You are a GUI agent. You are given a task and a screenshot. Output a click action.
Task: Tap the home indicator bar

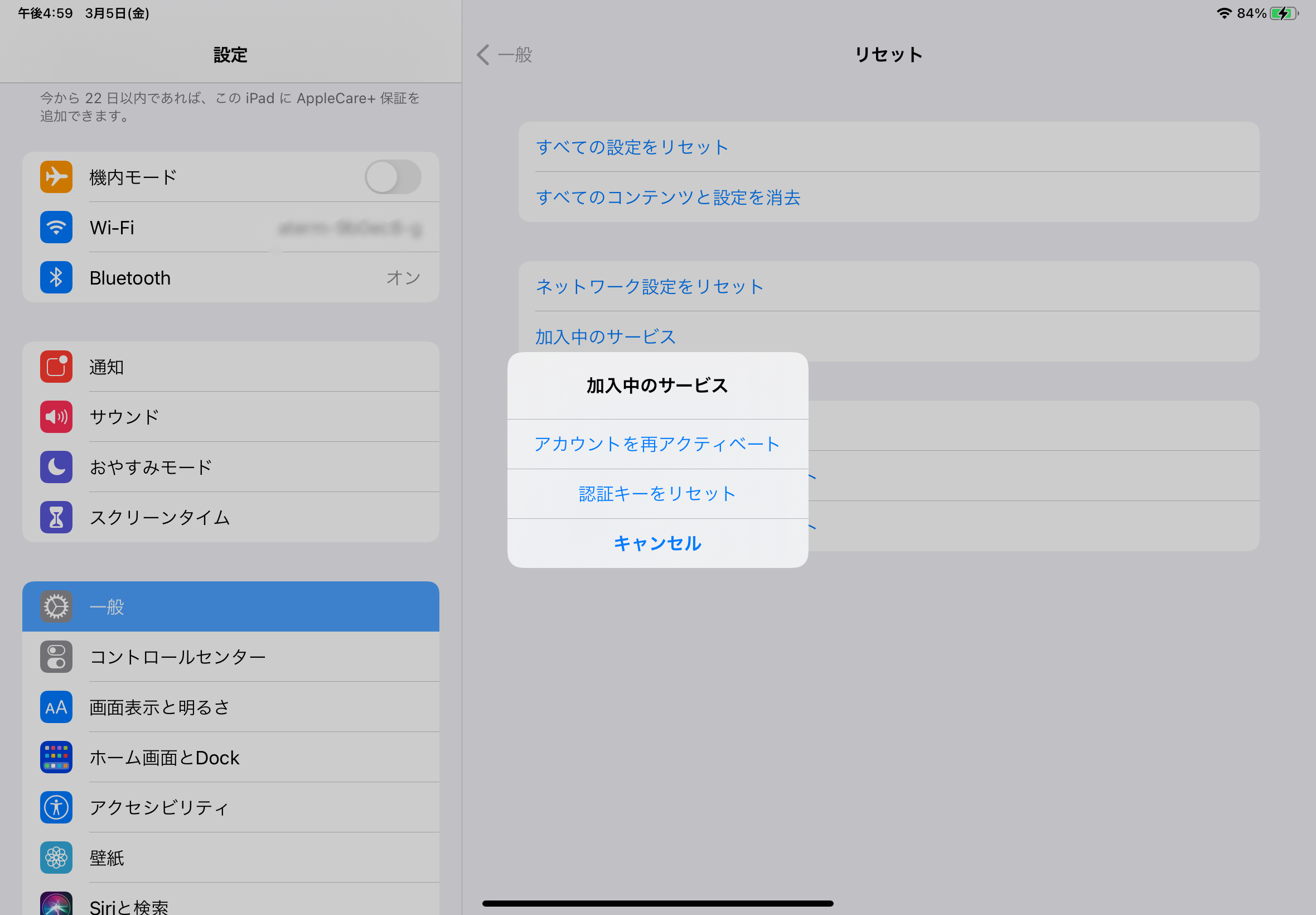click(x=657, y=903)
